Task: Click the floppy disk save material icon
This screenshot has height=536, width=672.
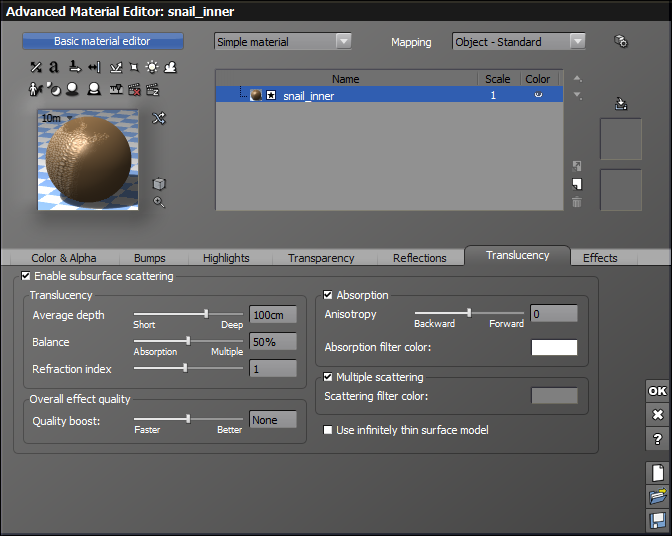Action: [x=657, y=520]
